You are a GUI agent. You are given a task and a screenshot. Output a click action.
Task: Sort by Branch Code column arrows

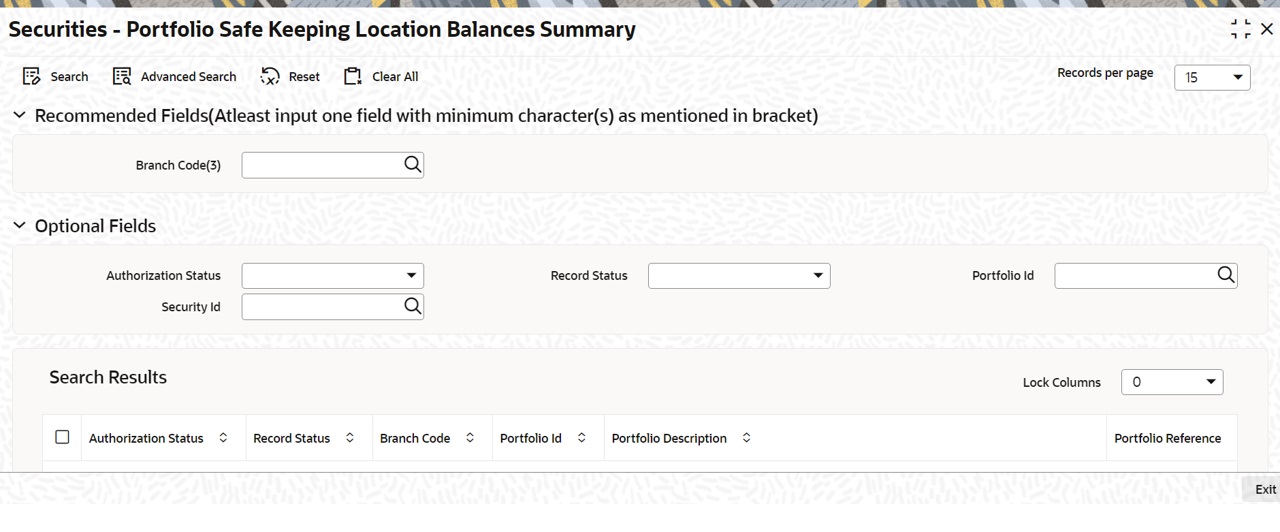pyautogui.click(x=470, y=438)
